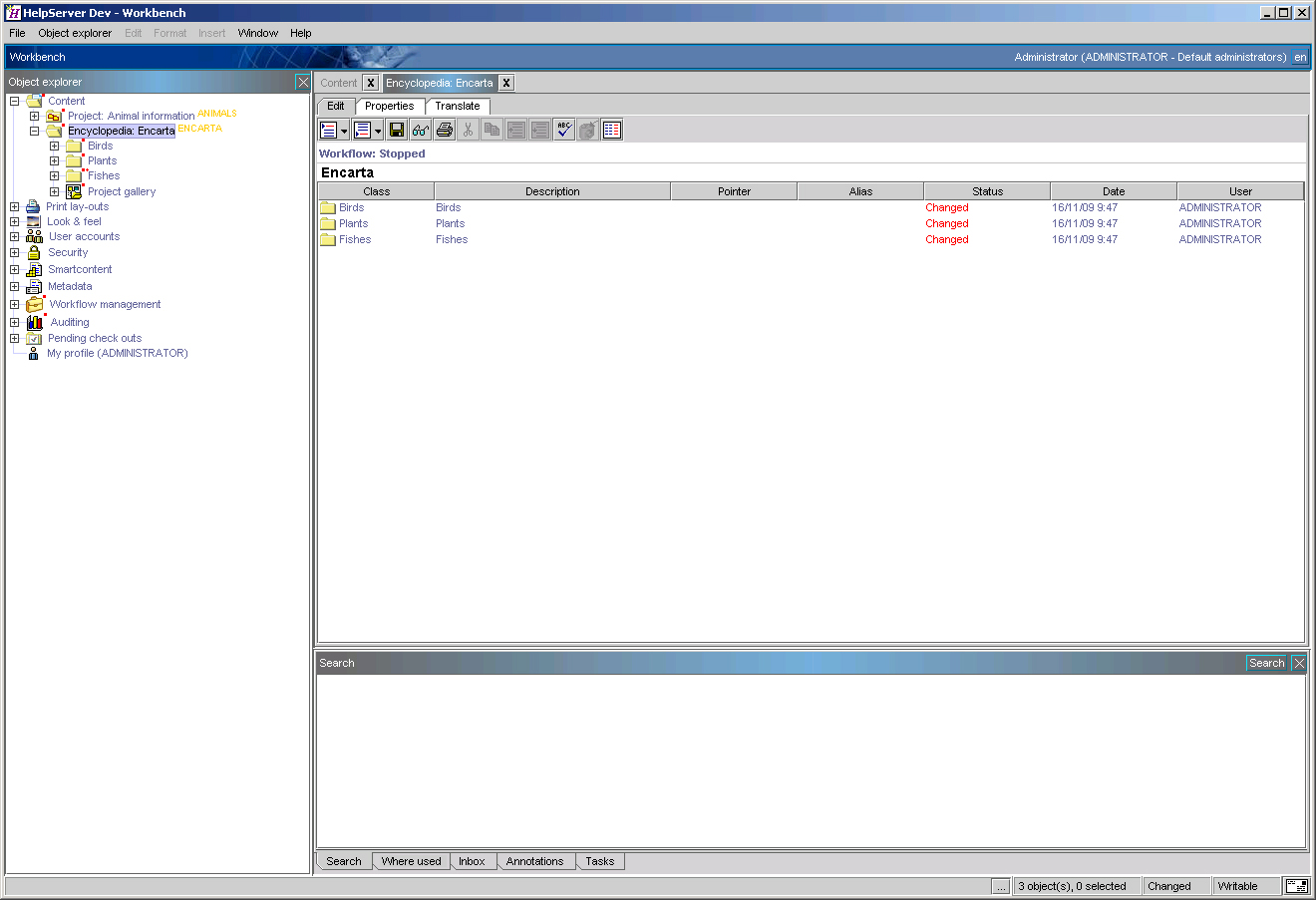Print the Encarta contents
Screen dimensions: 1316x900
444,129
